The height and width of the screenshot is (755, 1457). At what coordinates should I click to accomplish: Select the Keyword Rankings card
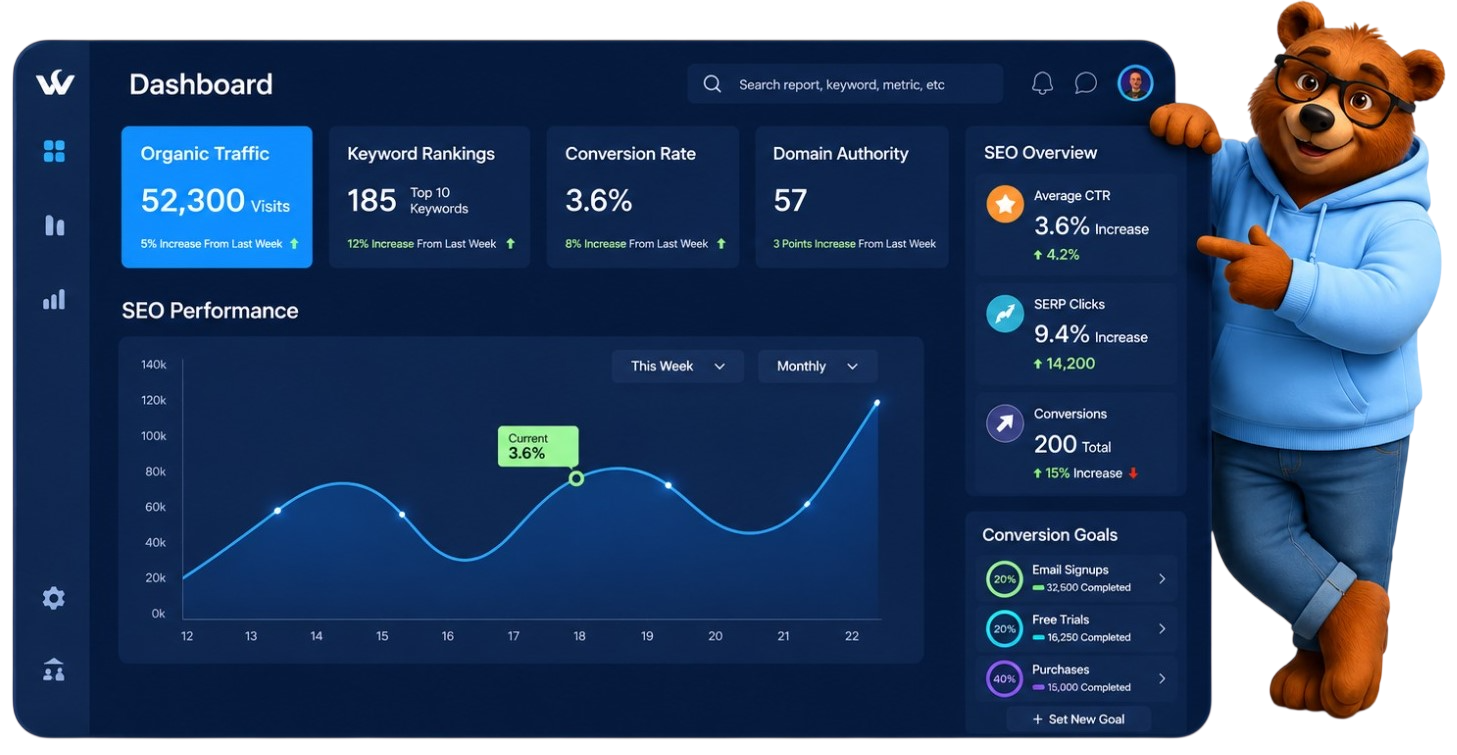(x=430, y=197)
